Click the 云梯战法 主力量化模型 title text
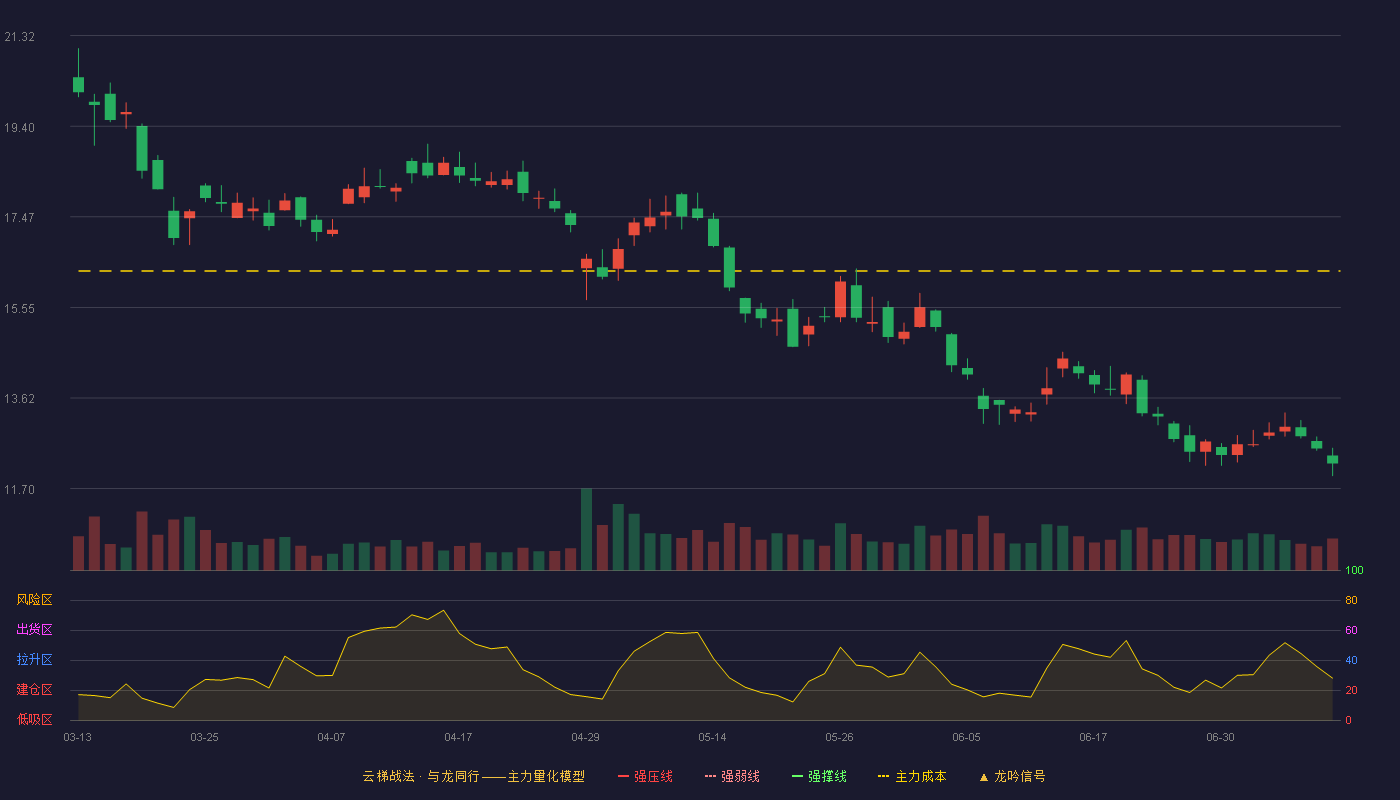The width and height of the screenshot is (1400, 800). (x=473, y=776)
